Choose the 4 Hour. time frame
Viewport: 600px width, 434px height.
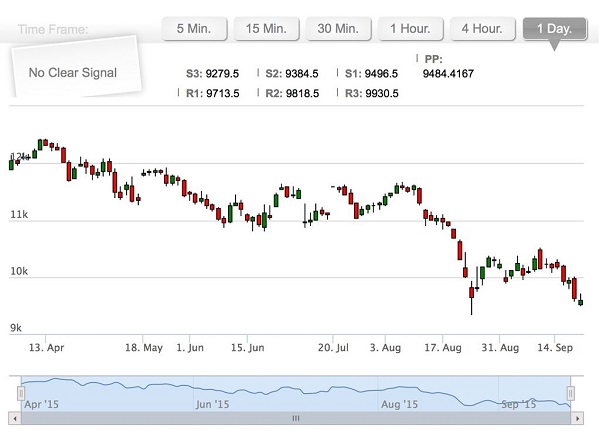coord(483,29)
